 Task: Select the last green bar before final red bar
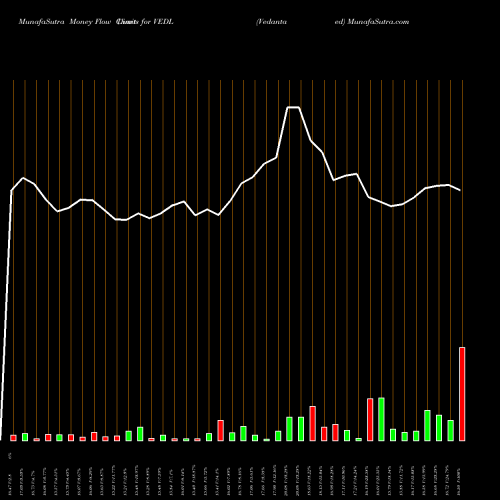[x=450, y=431]
